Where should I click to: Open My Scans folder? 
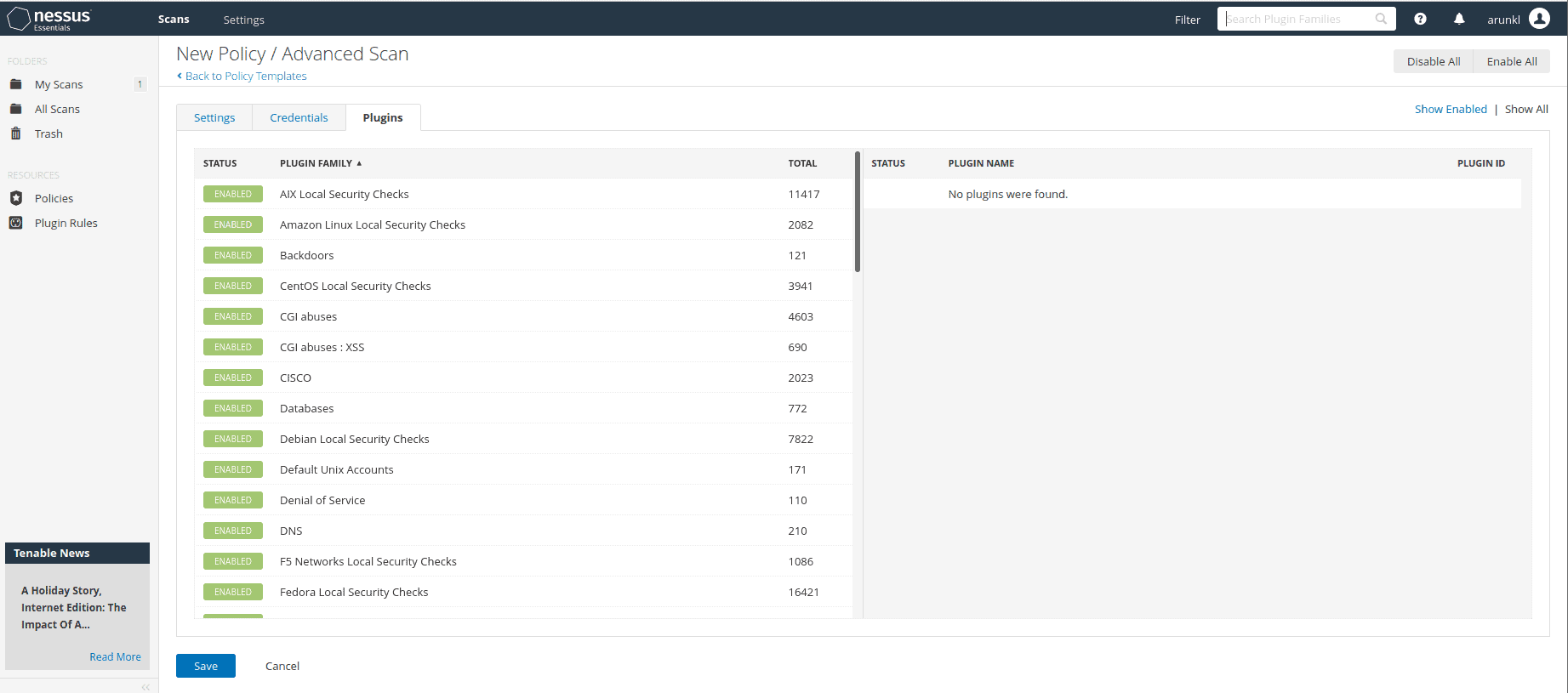click(59, 84)
